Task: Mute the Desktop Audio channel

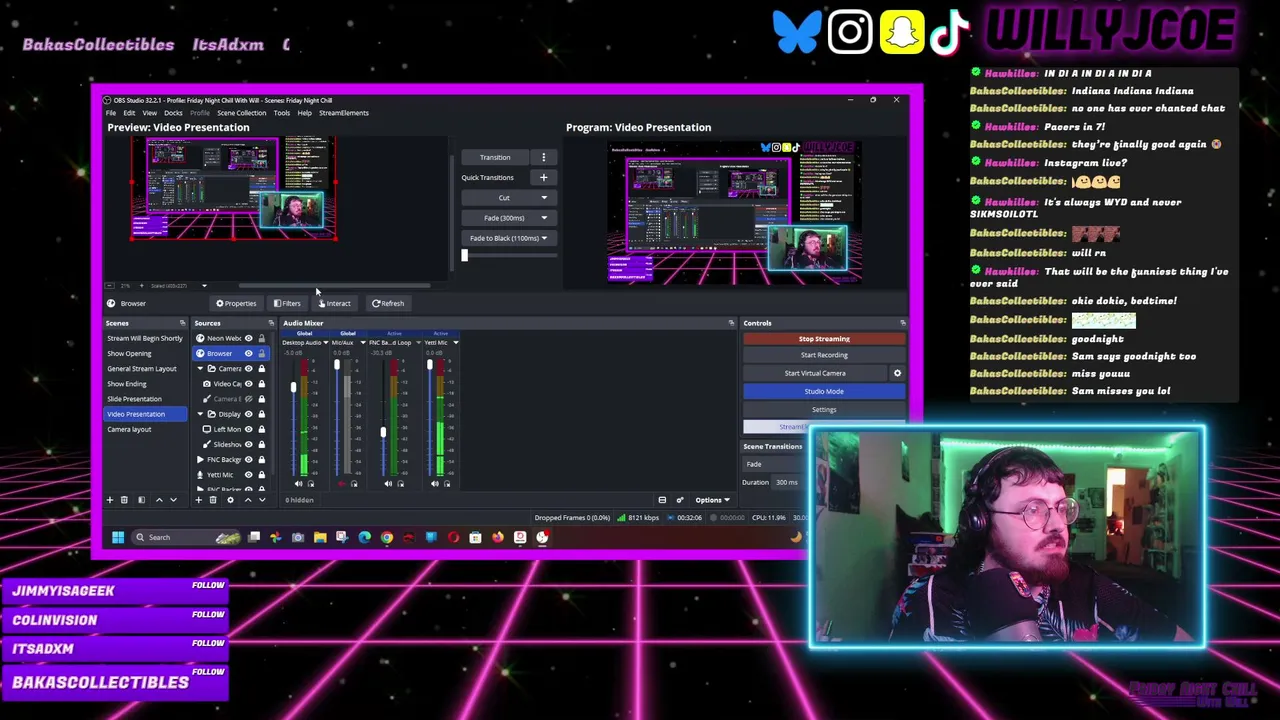Action: coord(298,484)
